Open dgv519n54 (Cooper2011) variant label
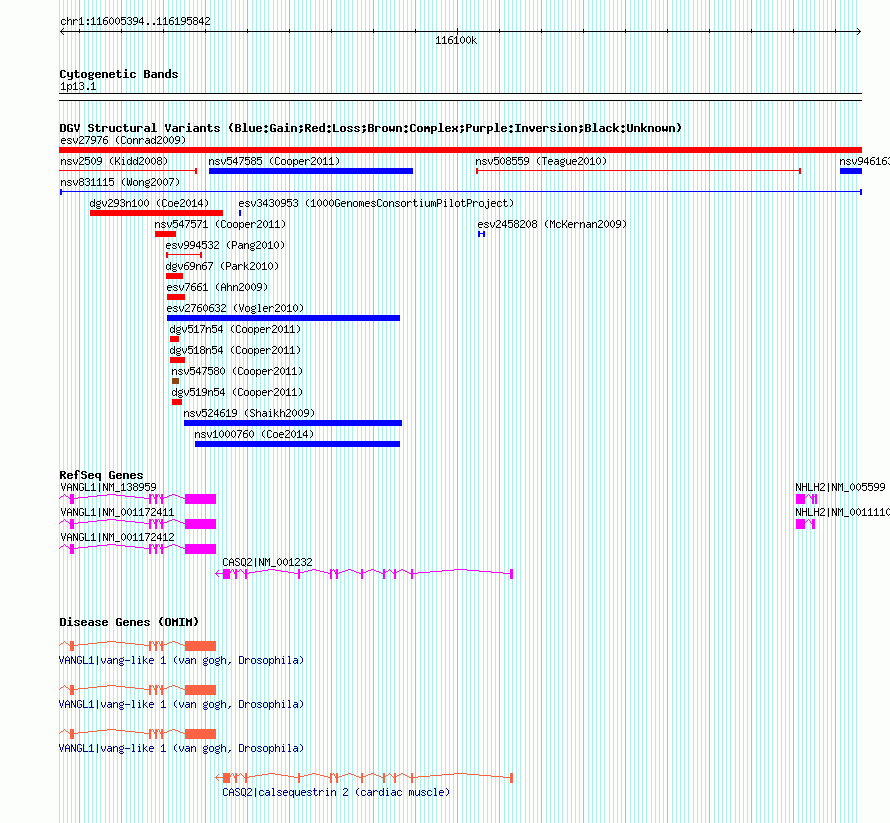Screen dimensions: 890x823 (237, 392)
